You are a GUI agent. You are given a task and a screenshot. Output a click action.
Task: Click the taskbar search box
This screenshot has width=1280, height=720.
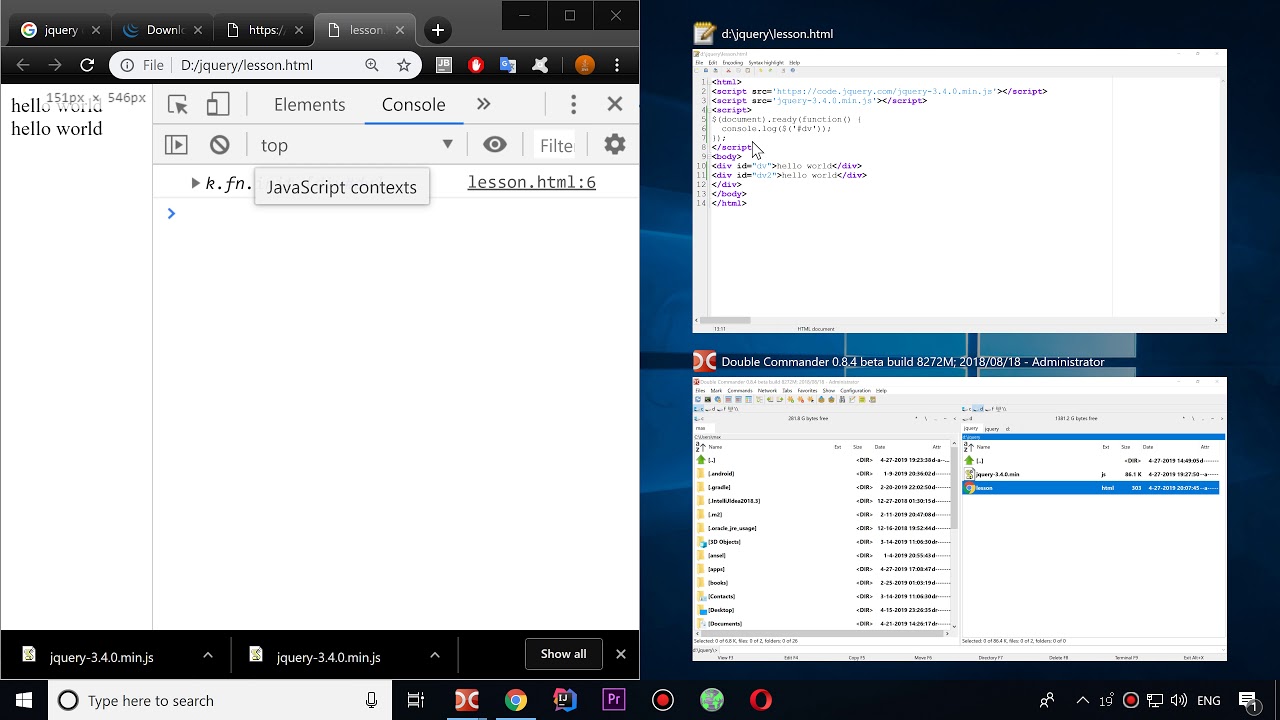click(x=220, y=700)
